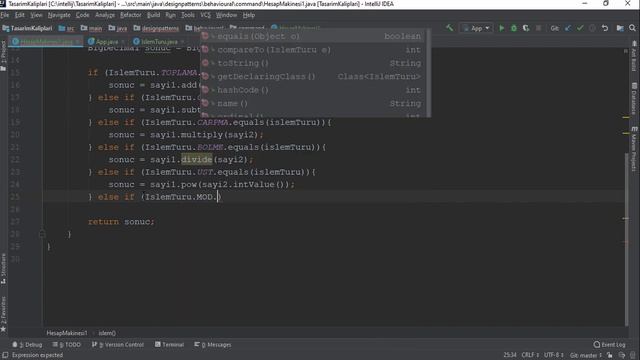The image size is (640, 360).
Task: Toggle the read-only lock icon in status bar
Action: click(609, 355)
